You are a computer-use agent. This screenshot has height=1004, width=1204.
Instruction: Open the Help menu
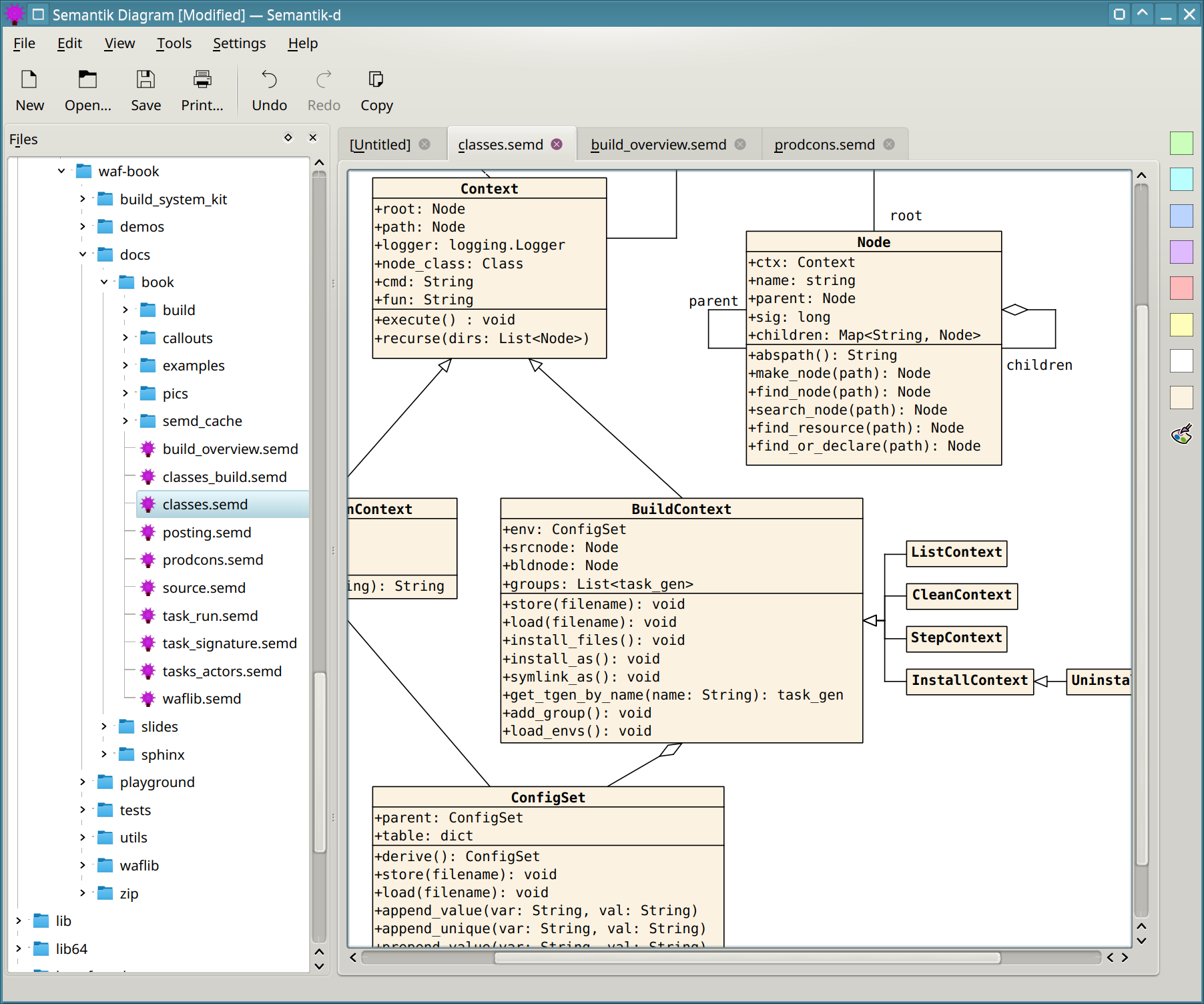303,43
